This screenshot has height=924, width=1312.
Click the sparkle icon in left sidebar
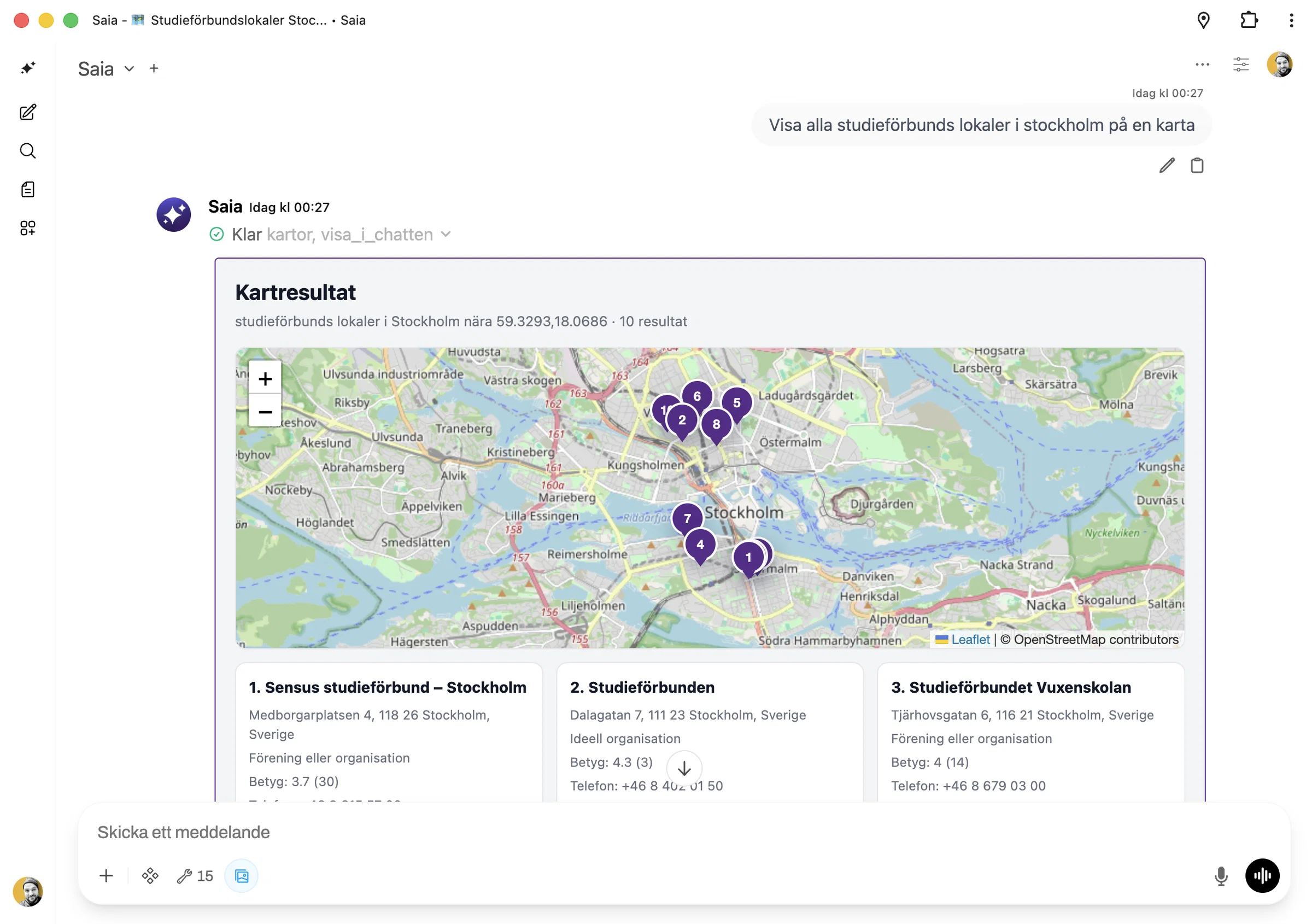(x=28, y=68)
